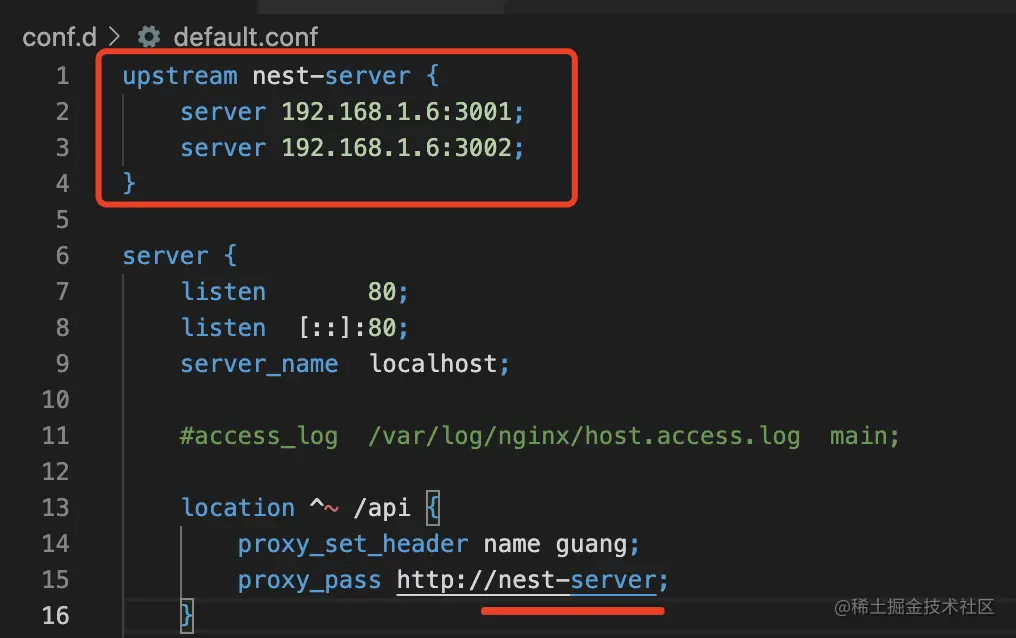Screen dimensions: 1016x638
Task: Click the breadcrumb chevron after conf.d
Action: point(115,36)
